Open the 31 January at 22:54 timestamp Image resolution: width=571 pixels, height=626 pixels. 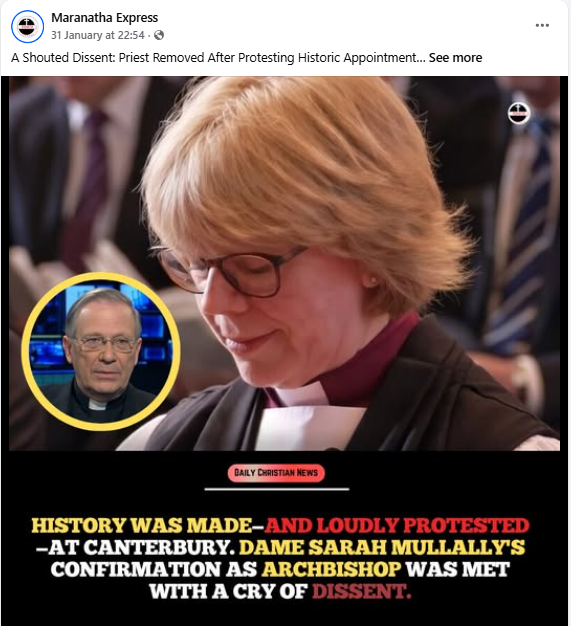97,35
